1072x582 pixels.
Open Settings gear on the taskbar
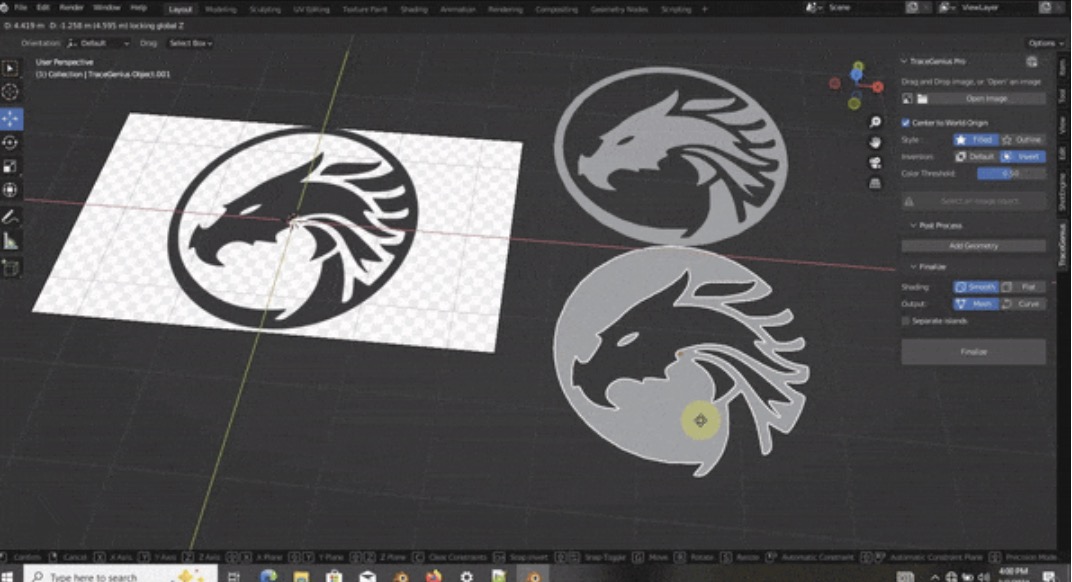click(x=466, y=576)
